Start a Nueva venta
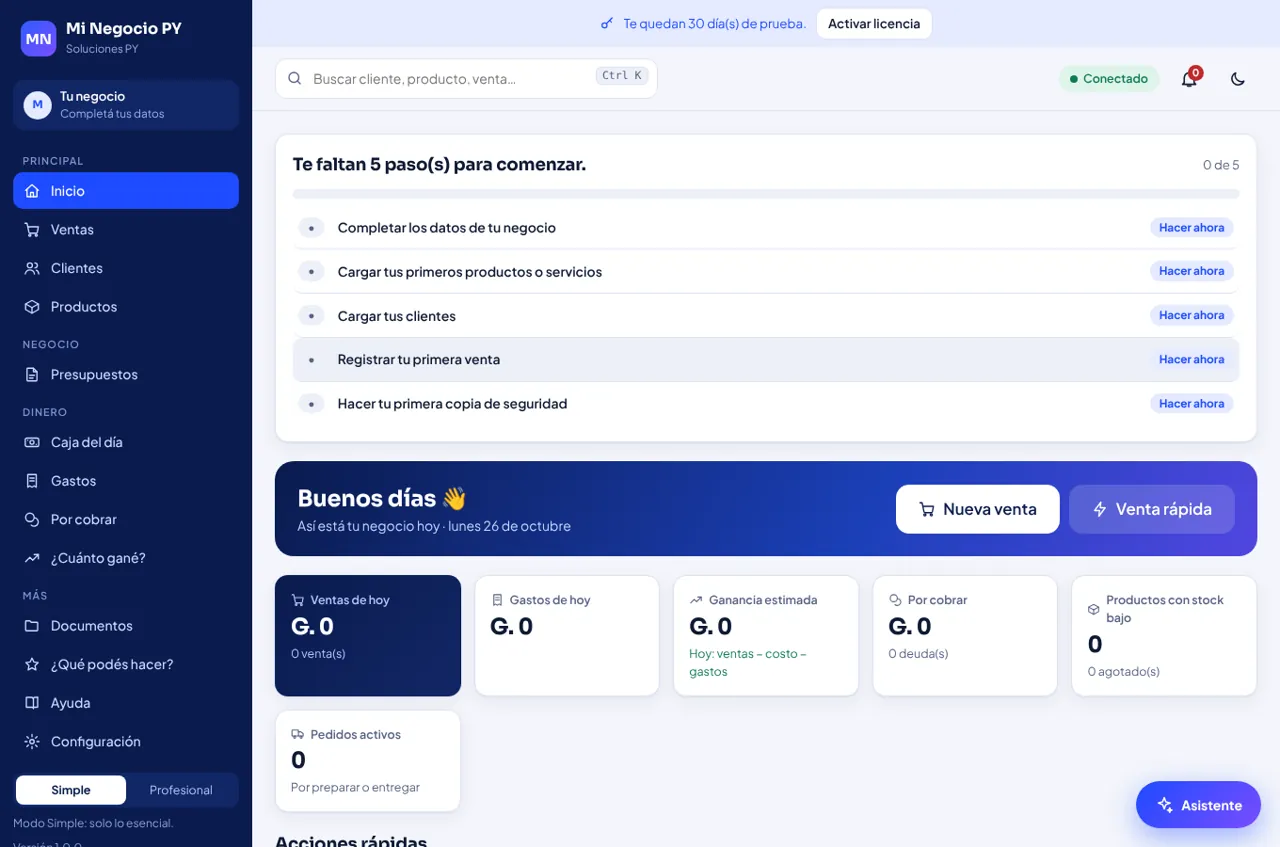The image size is (1280, 847). (977, 509)
